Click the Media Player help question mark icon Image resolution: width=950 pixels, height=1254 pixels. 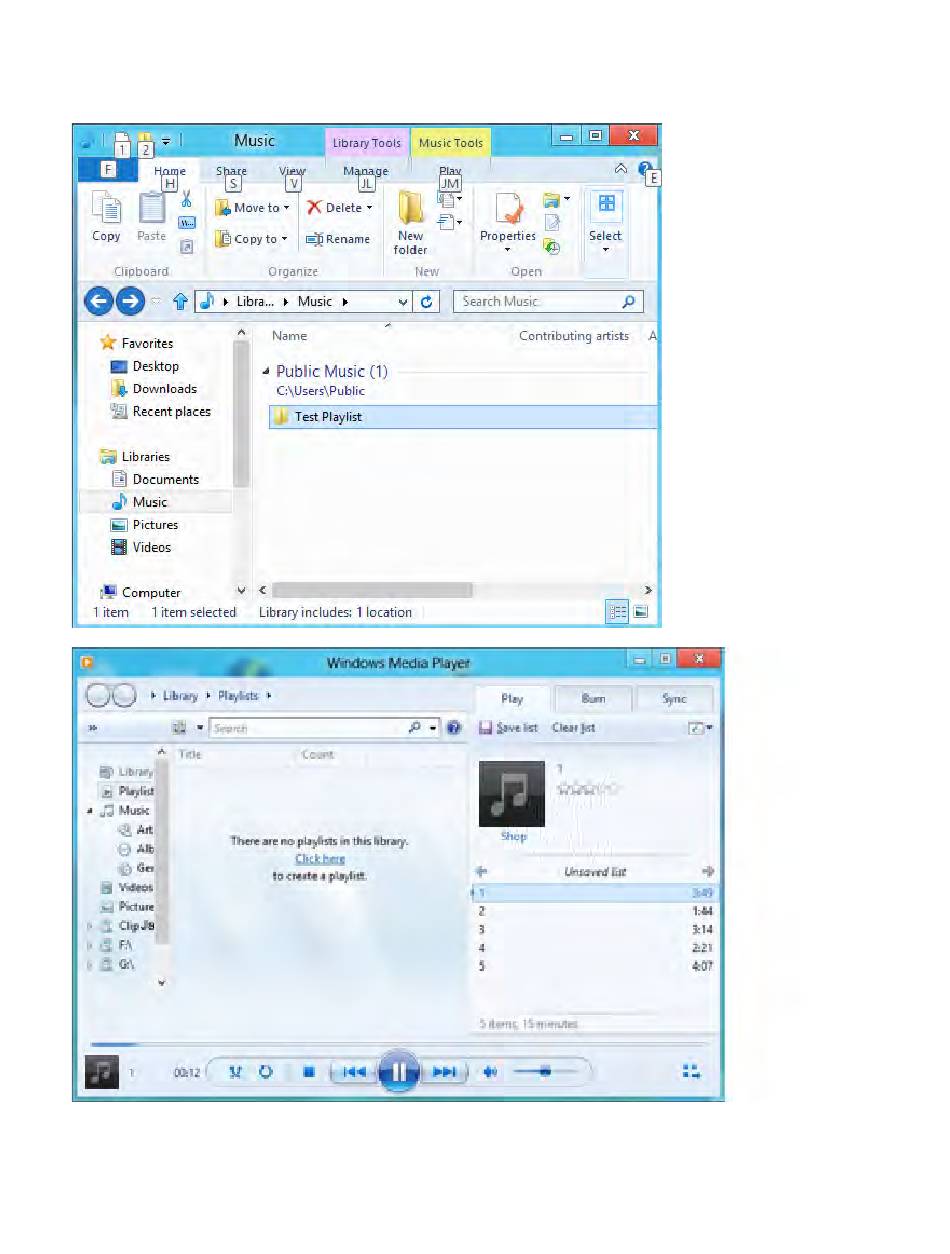pyautogui.click(x=454, y=728)
